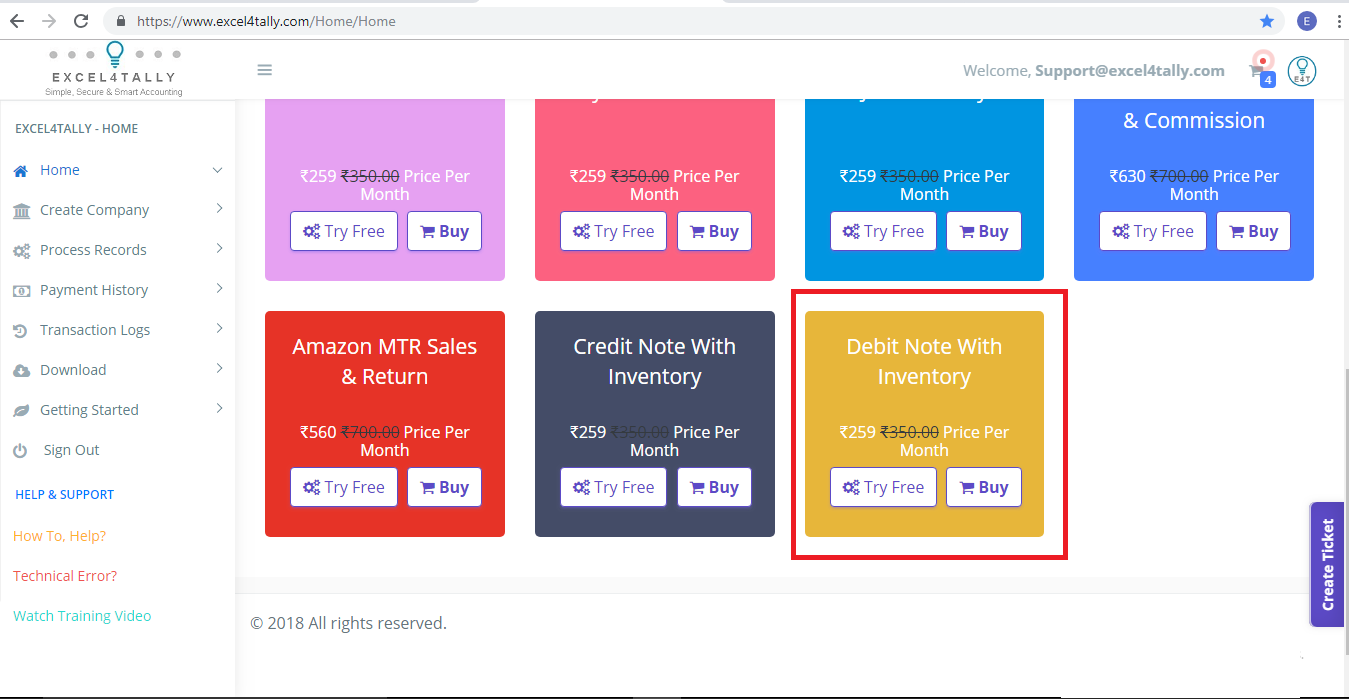Screen dimensions: 1349x699
Task: Try Free on the pink card
Action: (x=613, y=231)
